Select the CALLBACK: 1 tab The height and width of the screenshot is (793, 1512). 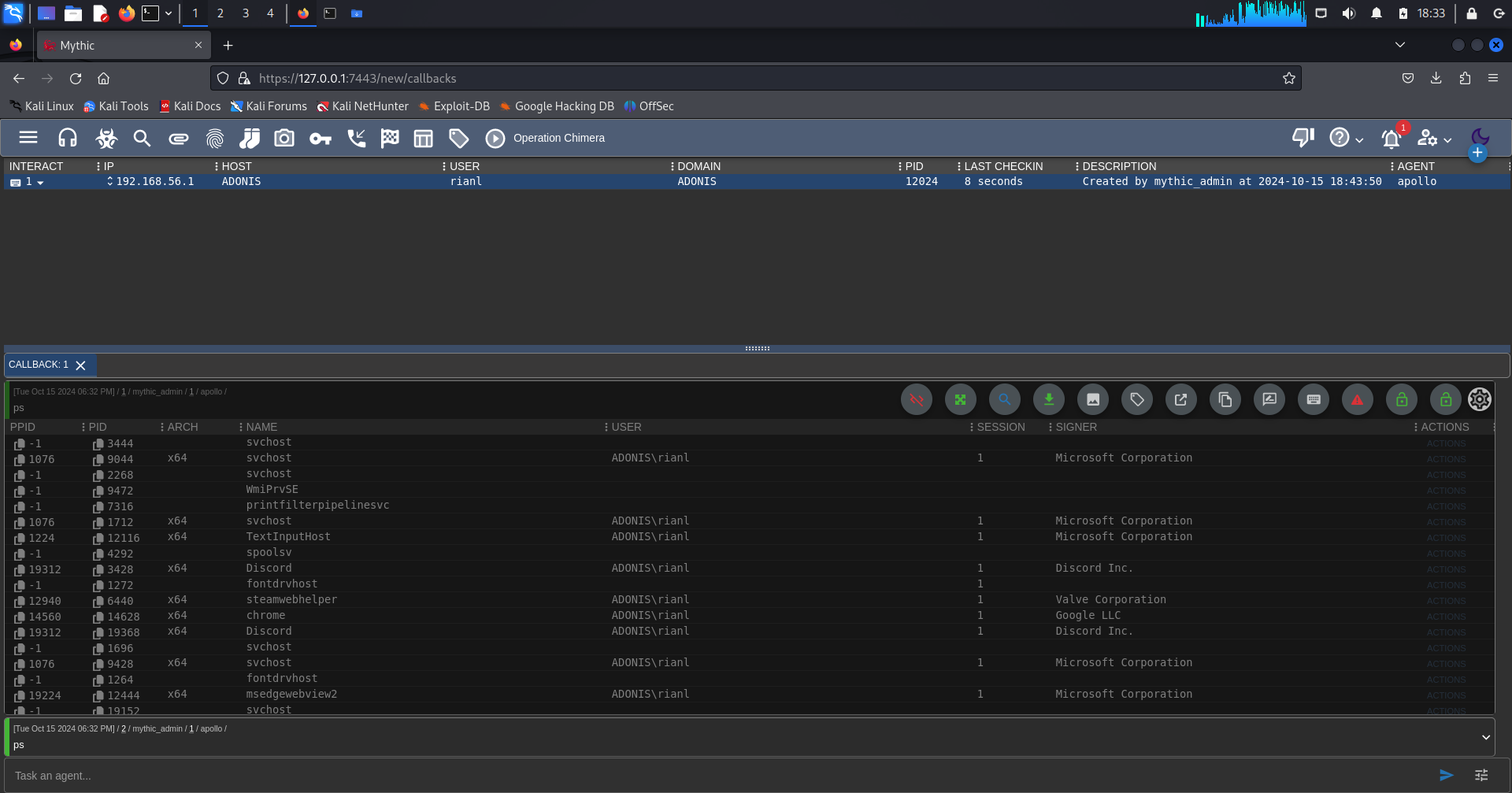(39, 365)
